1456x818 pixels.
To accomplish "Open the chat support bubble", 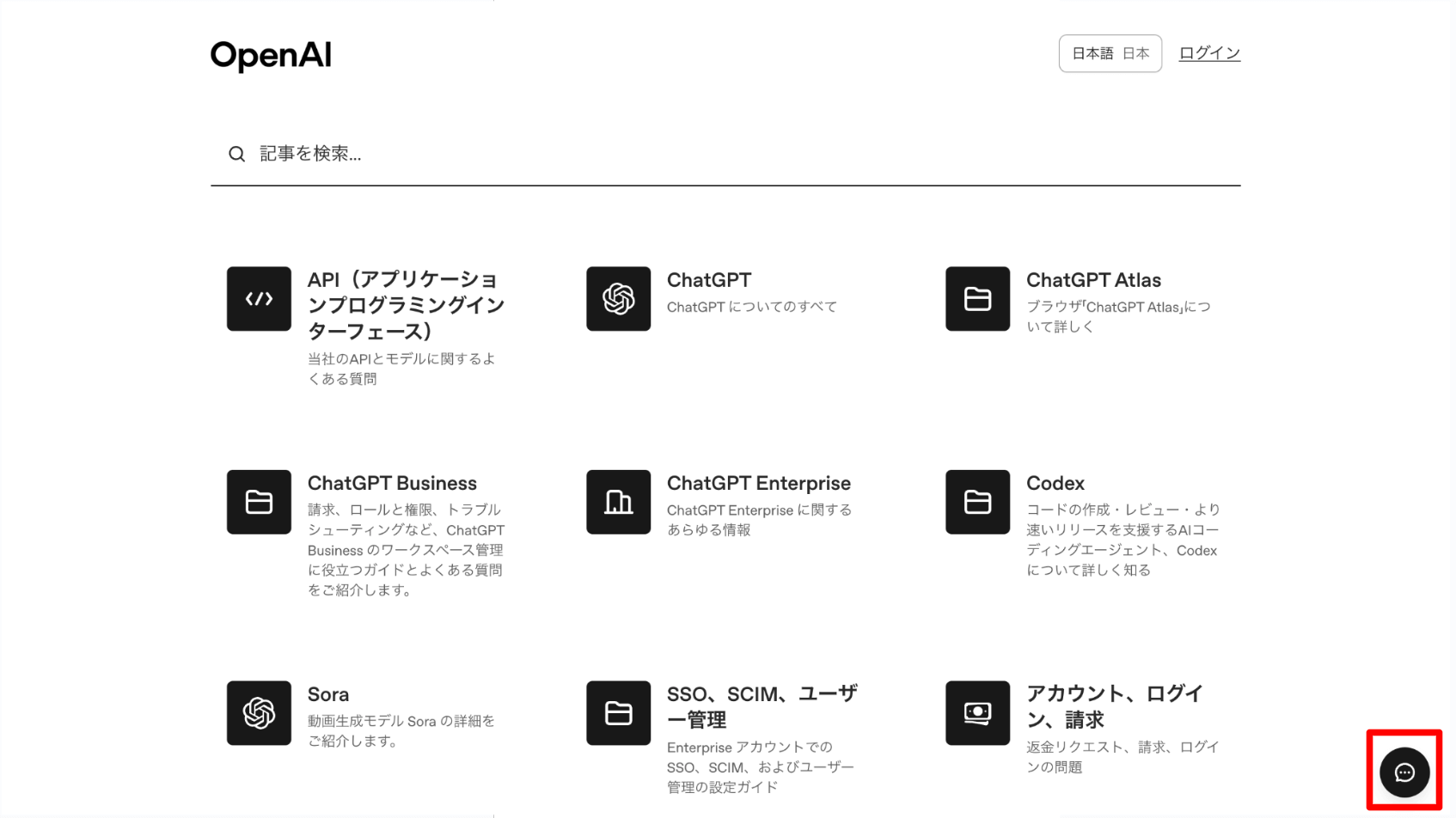I will 1404,772.
